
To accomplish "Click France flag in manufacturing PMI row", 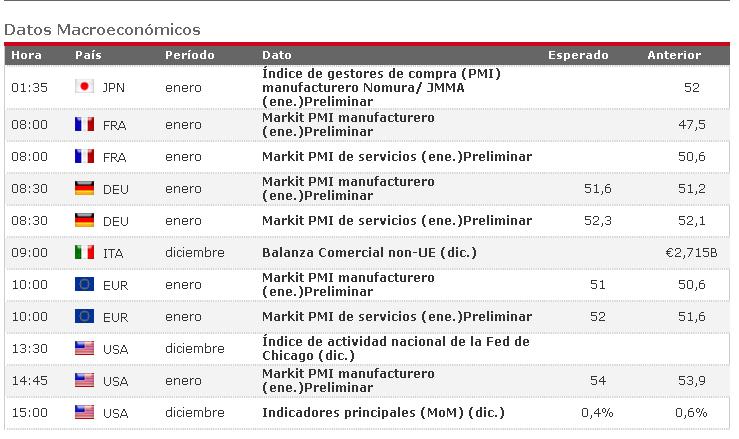I will click(x=84, y=125).
